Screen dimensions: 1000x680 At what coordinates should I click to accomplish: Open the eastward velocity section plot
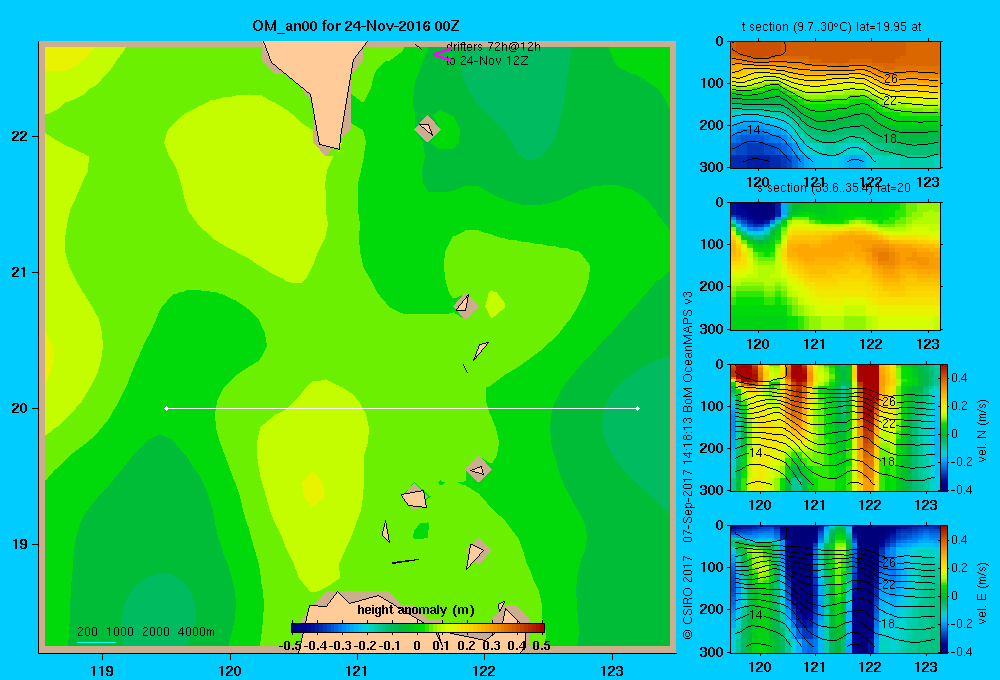coord(834,589)
